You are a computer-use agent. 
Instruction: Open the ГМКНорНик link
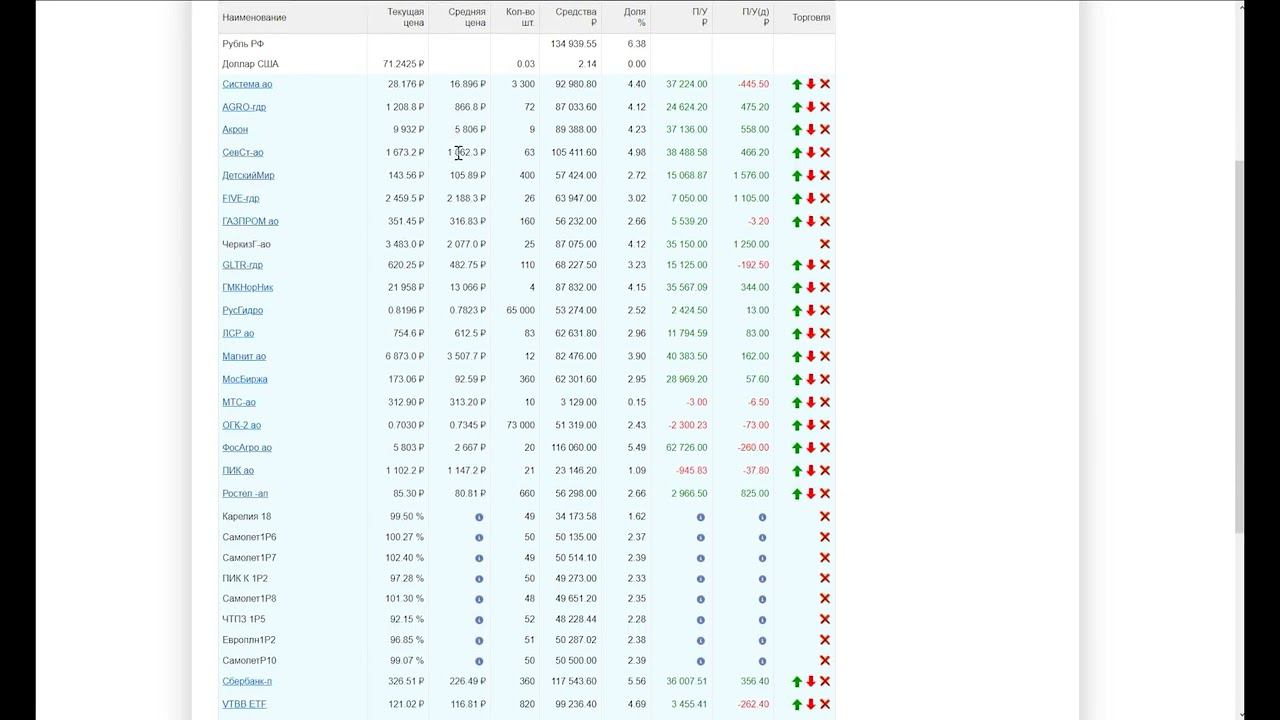coord(248,288)
